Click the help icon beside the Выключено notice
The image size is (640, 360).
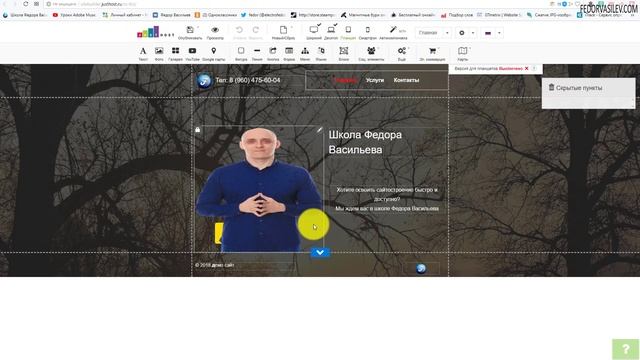point(534,69)
